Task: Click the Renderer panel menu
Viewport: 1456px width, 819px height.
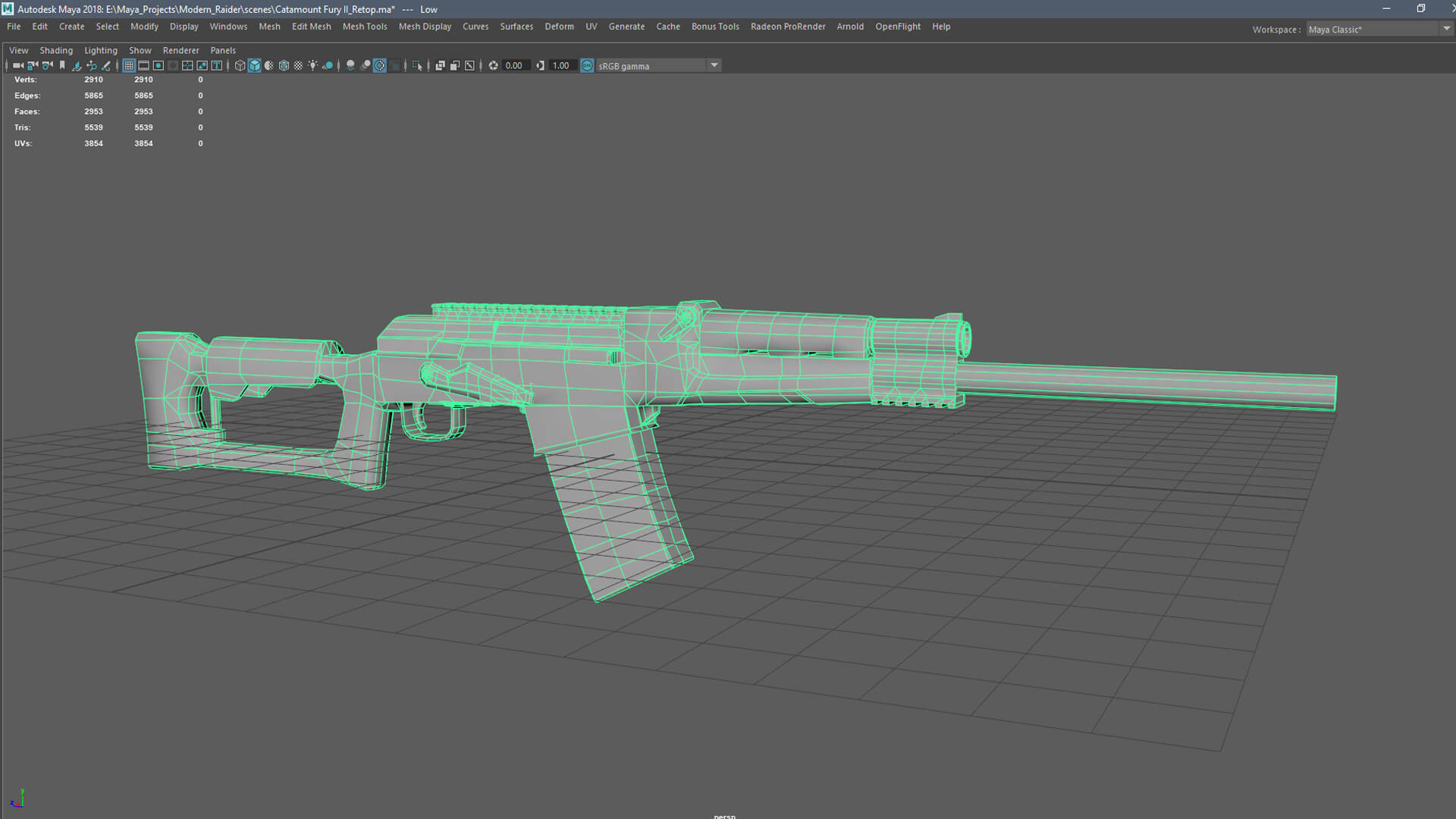Action: click(x=180, y=50)
